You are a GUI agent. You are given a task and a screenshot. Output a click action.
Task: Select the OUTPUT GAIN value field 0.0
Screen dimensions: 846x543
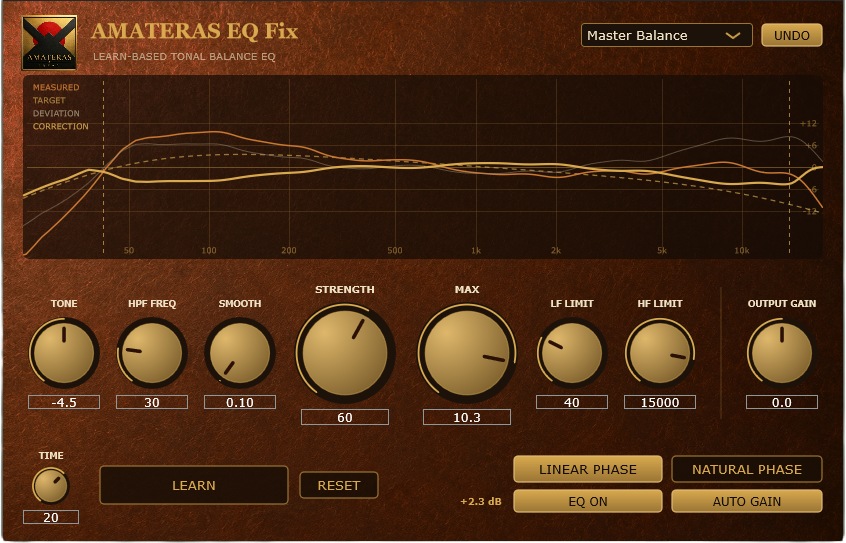pyautogui.click(x=782, y=402)
